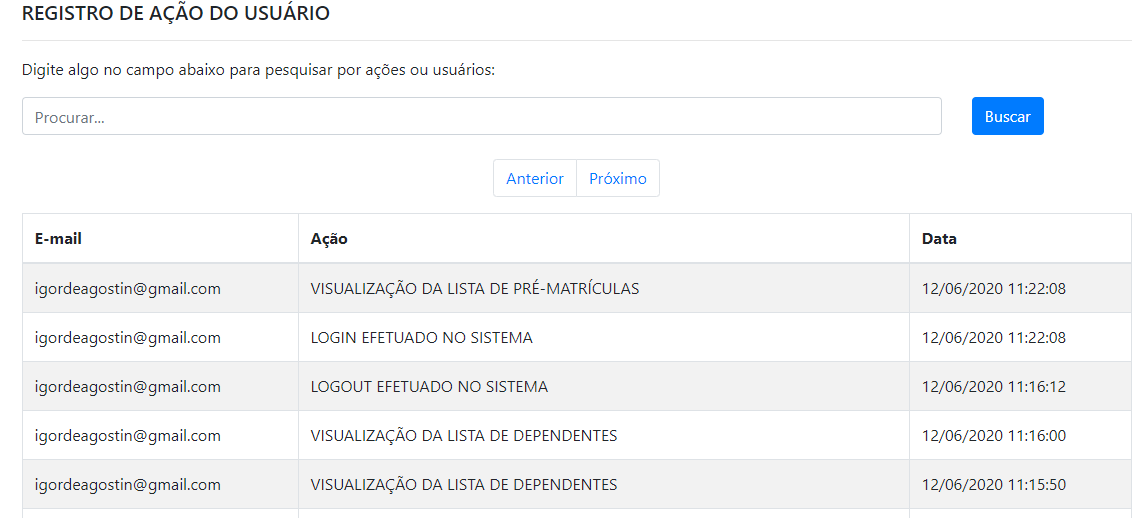Click the REGISTRO DE AÇÃO DO USUÁRIO heading
Image resolution: width=1138 pixels, height=518 pixels.
(176, 14)
